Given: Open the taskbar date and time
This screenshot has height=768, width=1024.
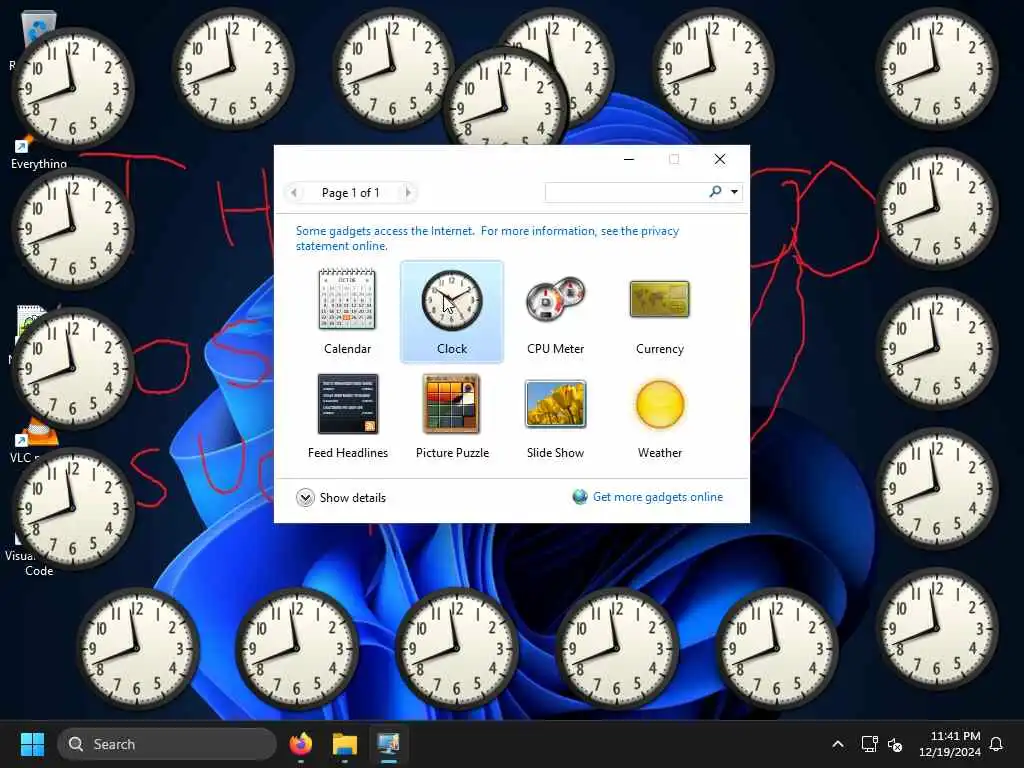Looking at the screenshot, I should tap(950, 744).
